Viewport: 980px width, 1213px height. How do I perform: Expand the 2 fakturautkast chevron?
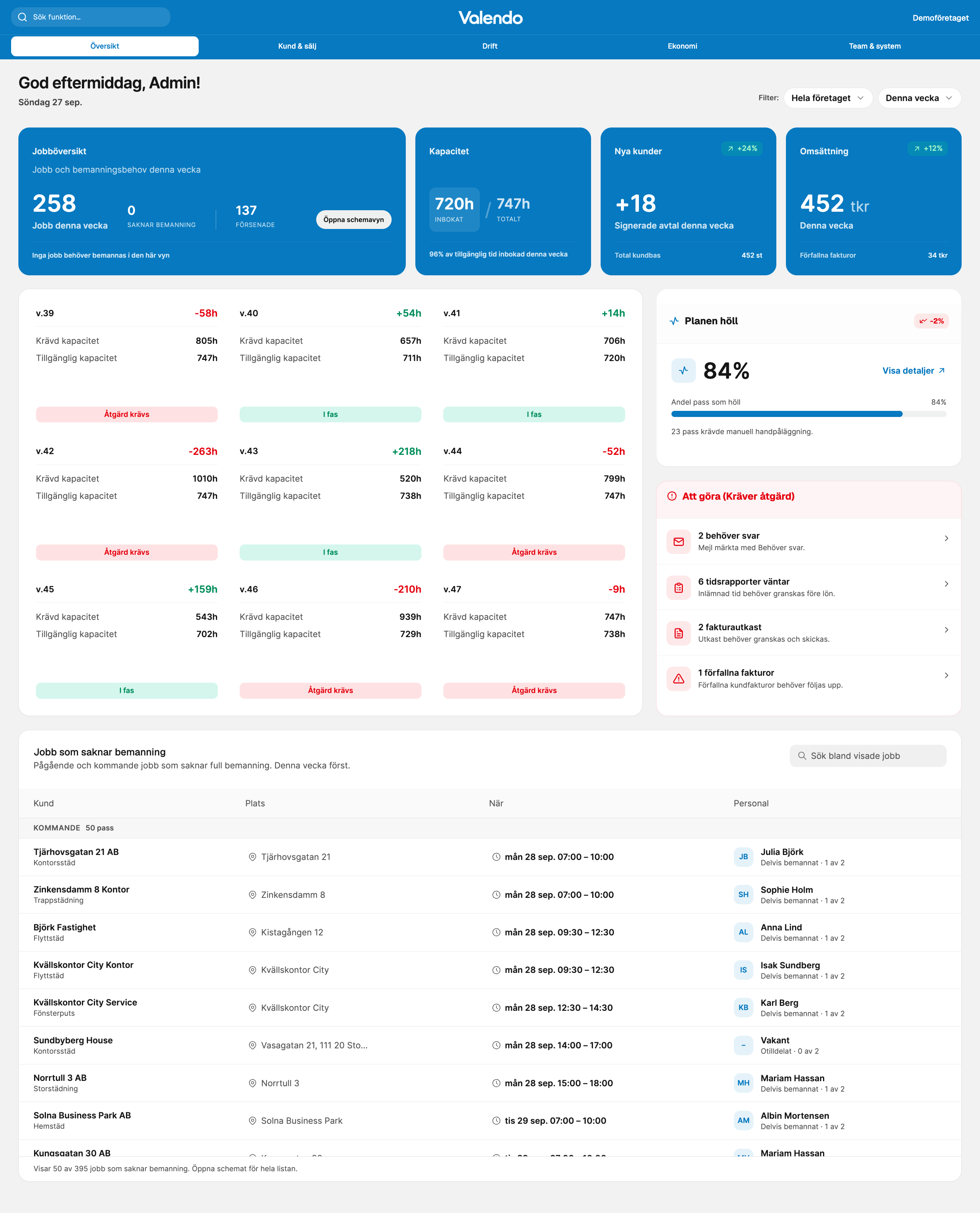coord(946,629)
